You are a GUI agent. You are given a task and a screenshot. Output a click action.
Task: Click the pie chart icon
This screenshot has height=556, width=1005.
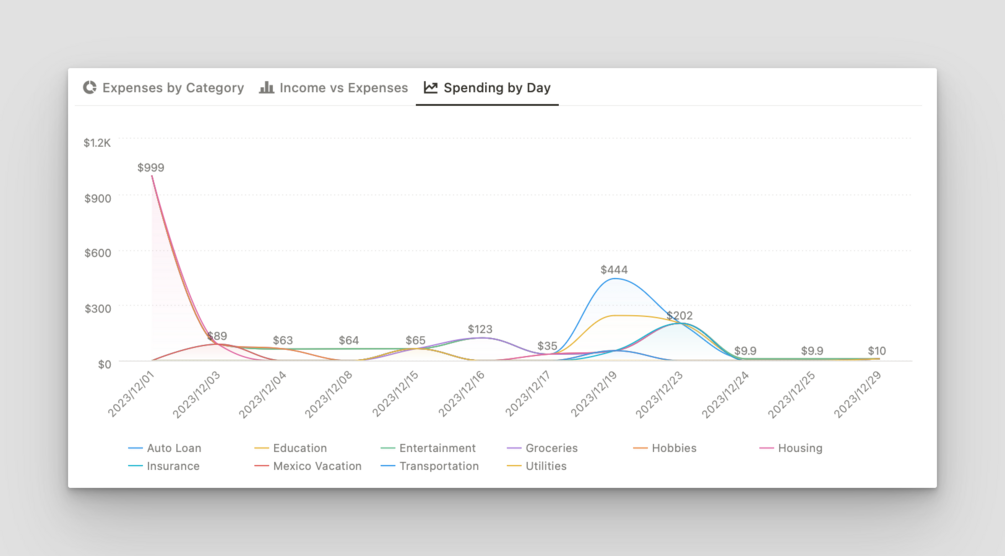point(90,88)
